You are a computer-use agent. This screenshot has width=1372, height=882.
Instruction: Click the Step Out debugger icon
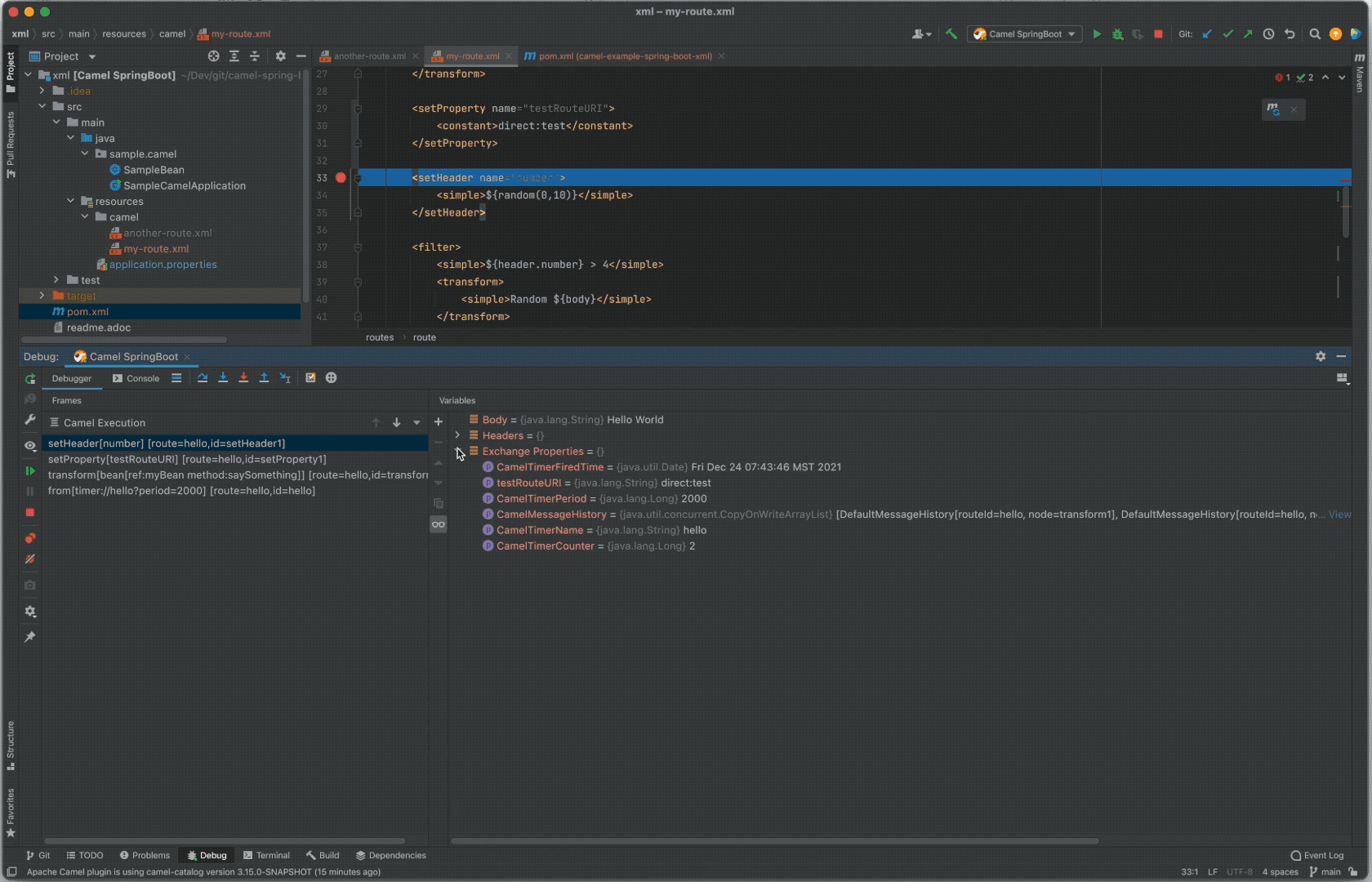coord(264,378)
